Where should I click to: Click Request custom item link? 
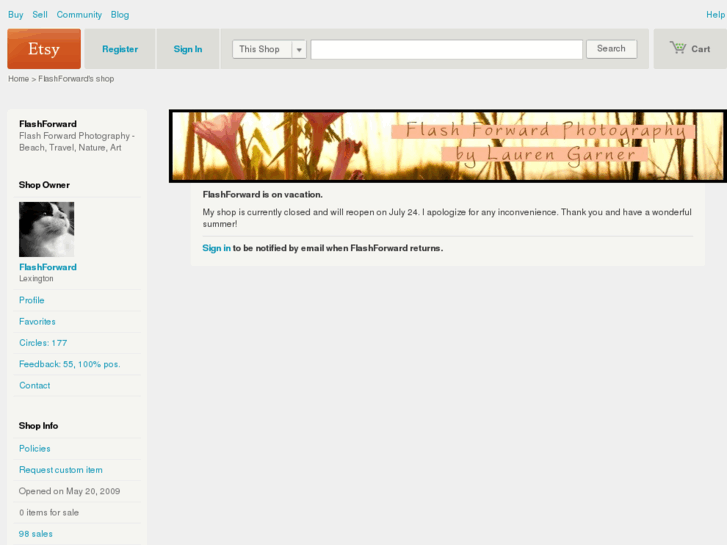[x=61, y=470]
